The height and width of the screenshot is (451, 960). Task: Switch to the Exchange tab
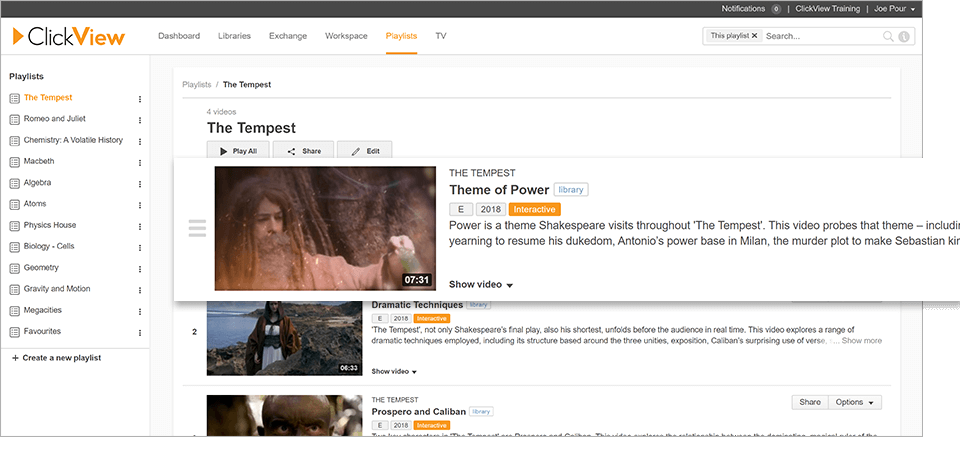coord(288,36)
